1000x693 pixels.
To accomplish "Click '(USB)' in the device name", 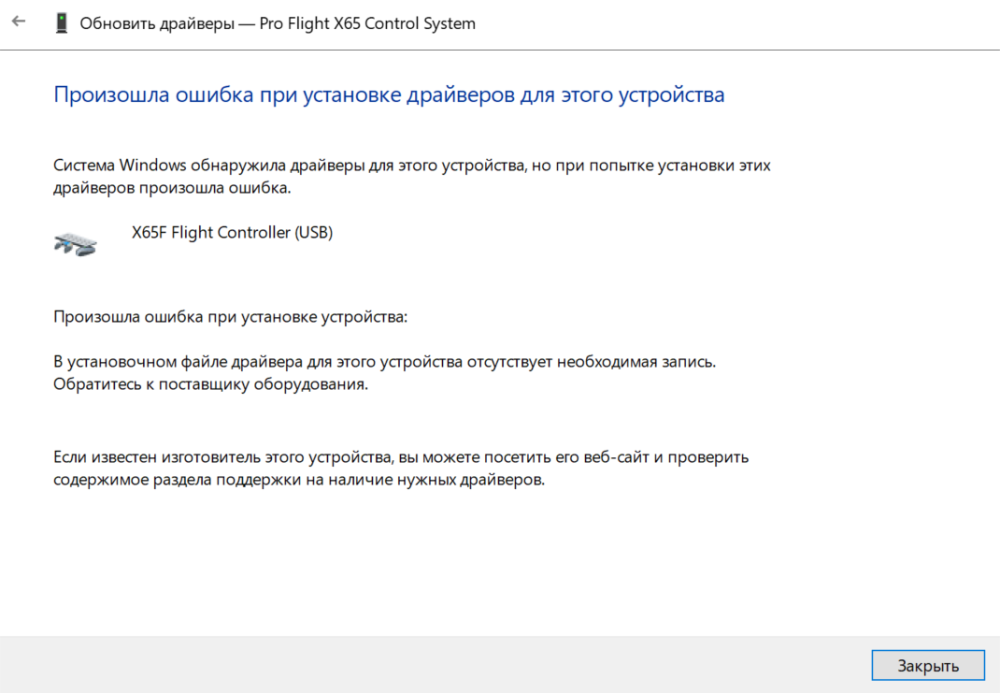I will tap(313, 232).
